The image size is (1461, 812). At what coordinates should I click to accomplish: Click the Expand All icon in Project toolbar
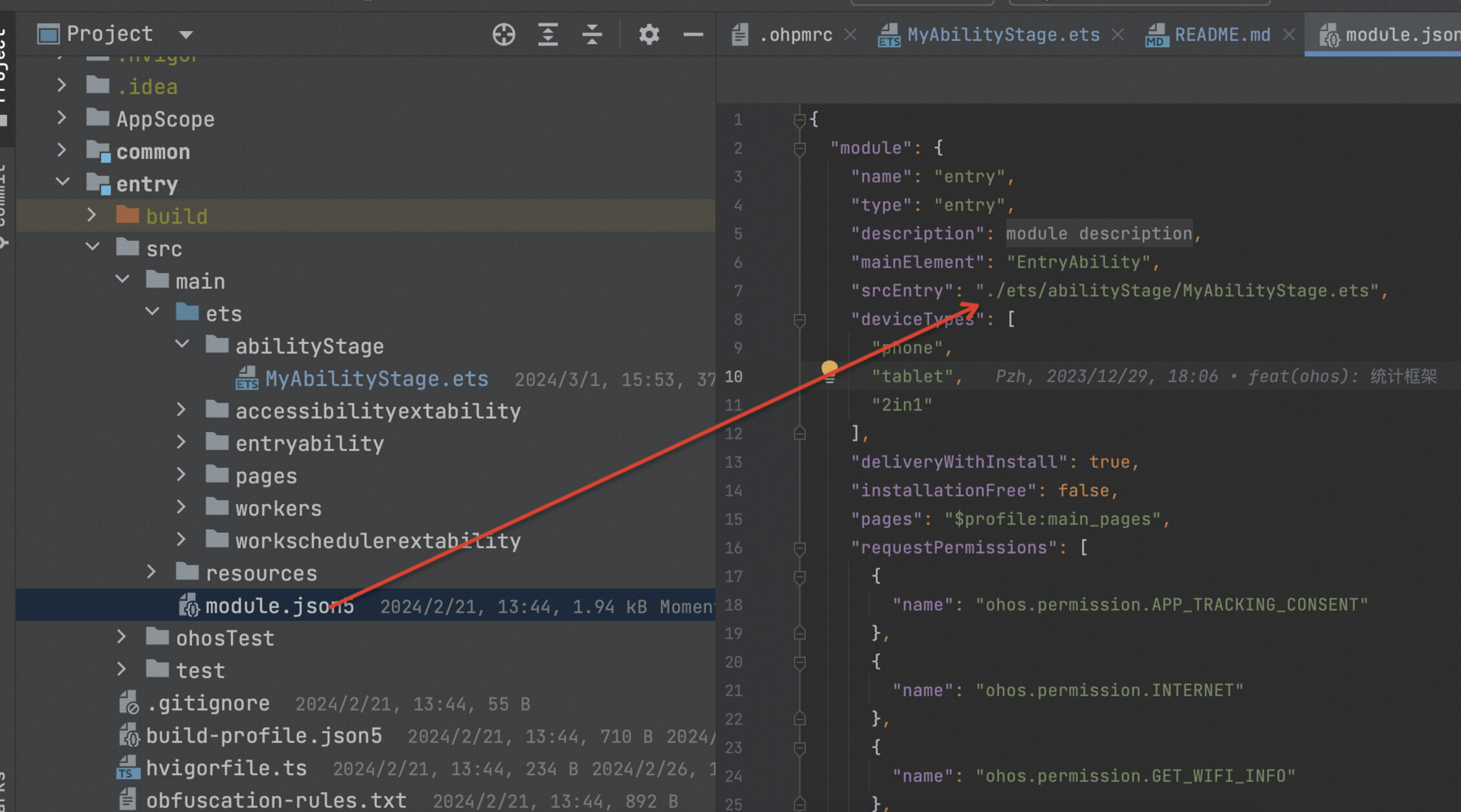pyautogui.click(x=548, y=35)
